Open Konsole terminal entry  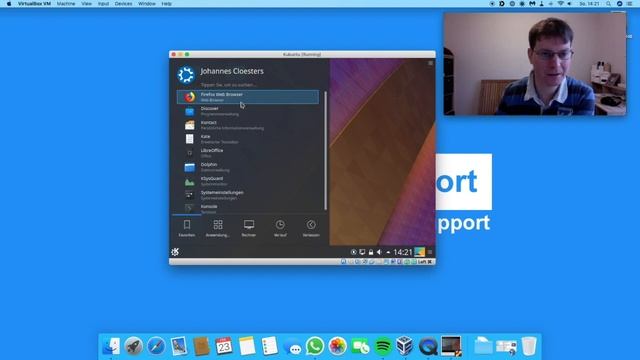coord(248,209)
